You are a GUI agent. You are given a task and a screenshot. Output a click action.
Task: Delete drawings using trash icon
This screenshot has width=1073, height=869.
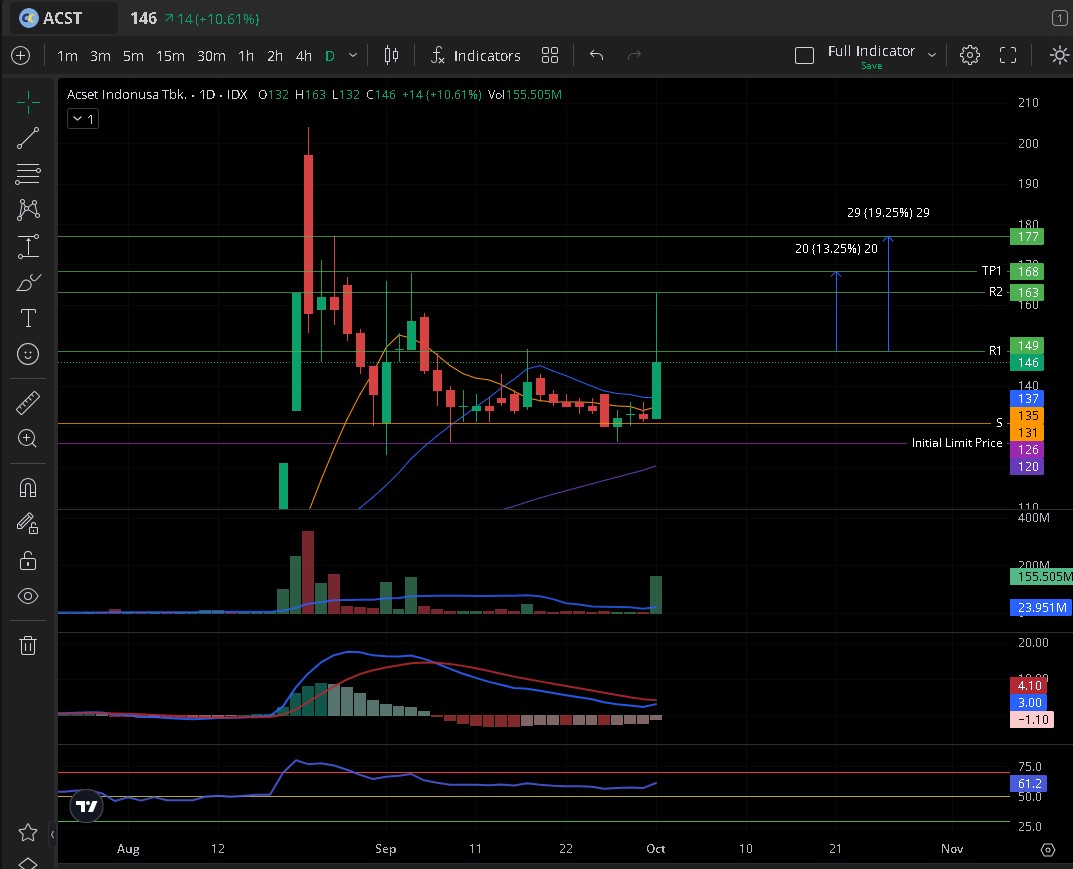click(x=28, y=645)
